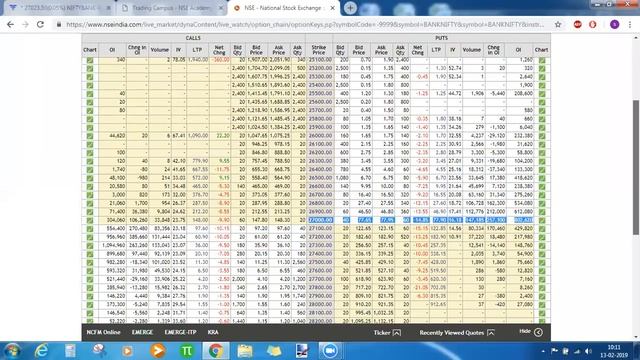Open calls chart icon for strike 27300.00

point(90,246)
